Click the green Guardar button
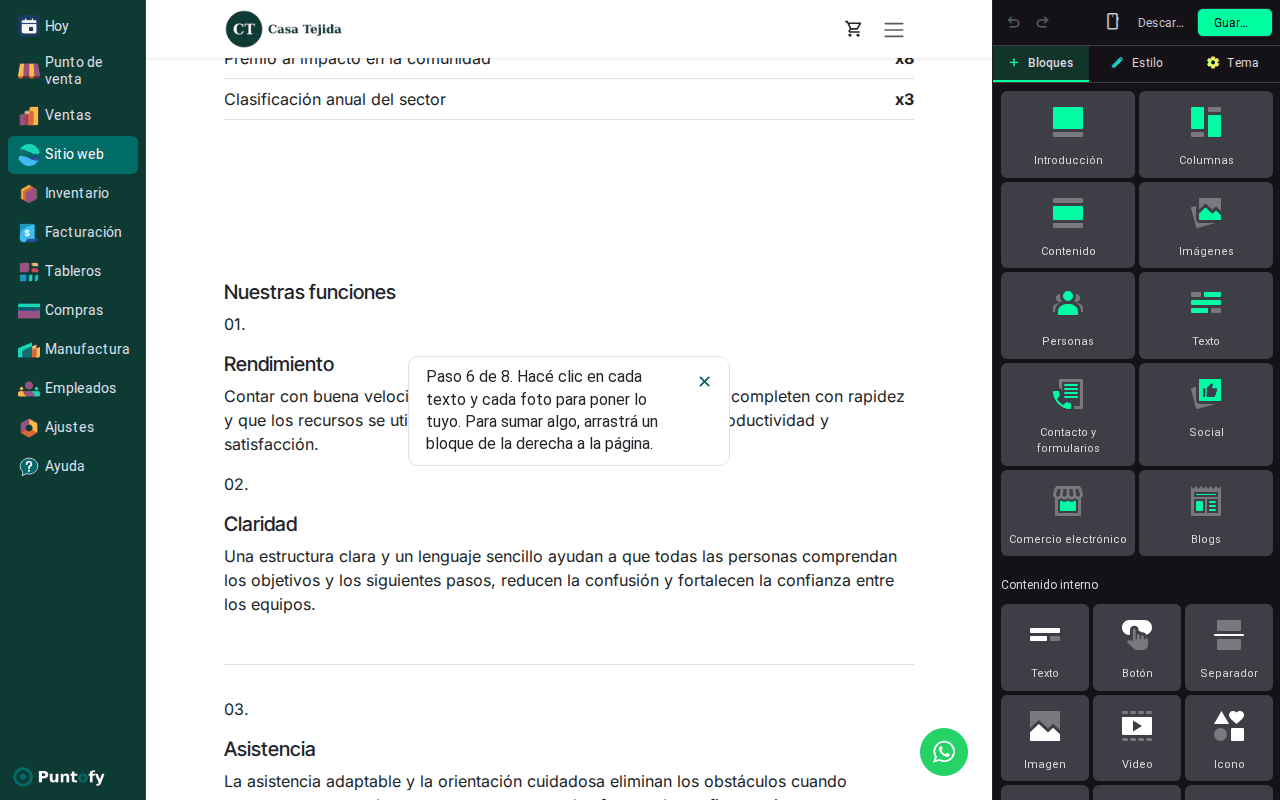The image size is (1280, 800). point(1235,22)
